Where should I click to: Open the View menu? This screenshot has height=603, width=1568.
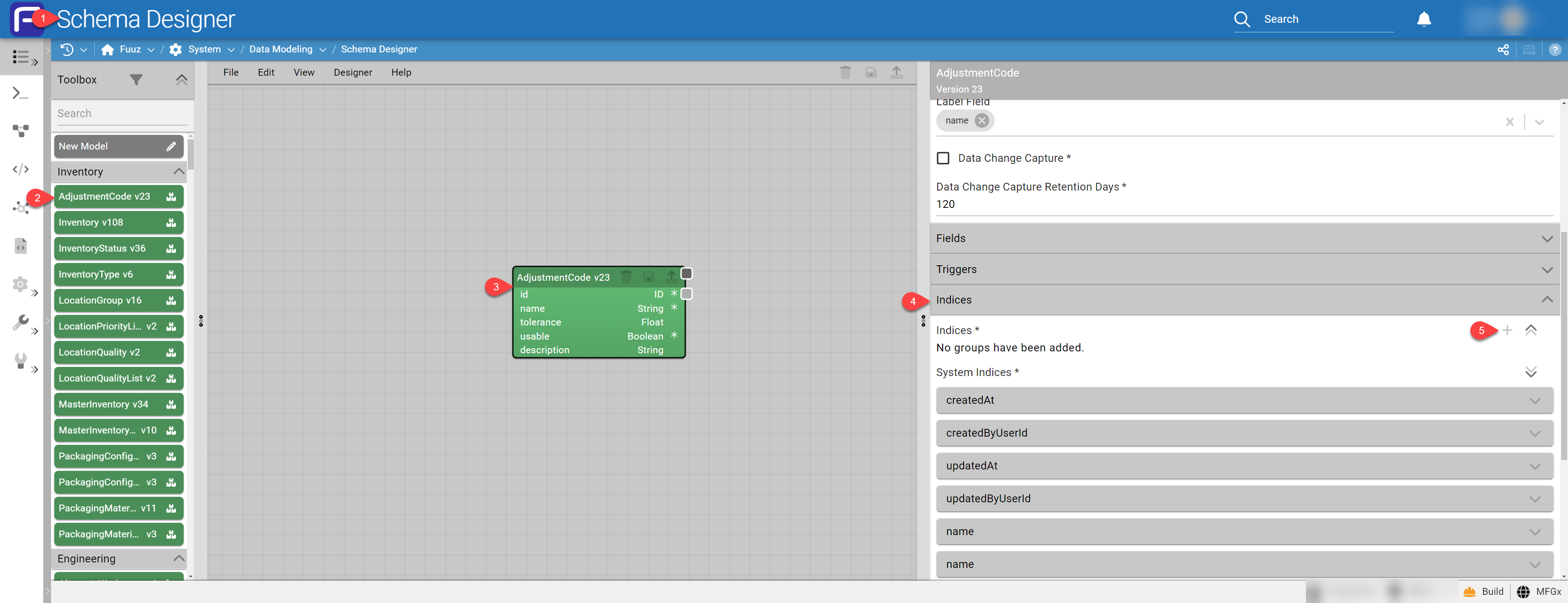pyautogui.click(x=304, y=72)
